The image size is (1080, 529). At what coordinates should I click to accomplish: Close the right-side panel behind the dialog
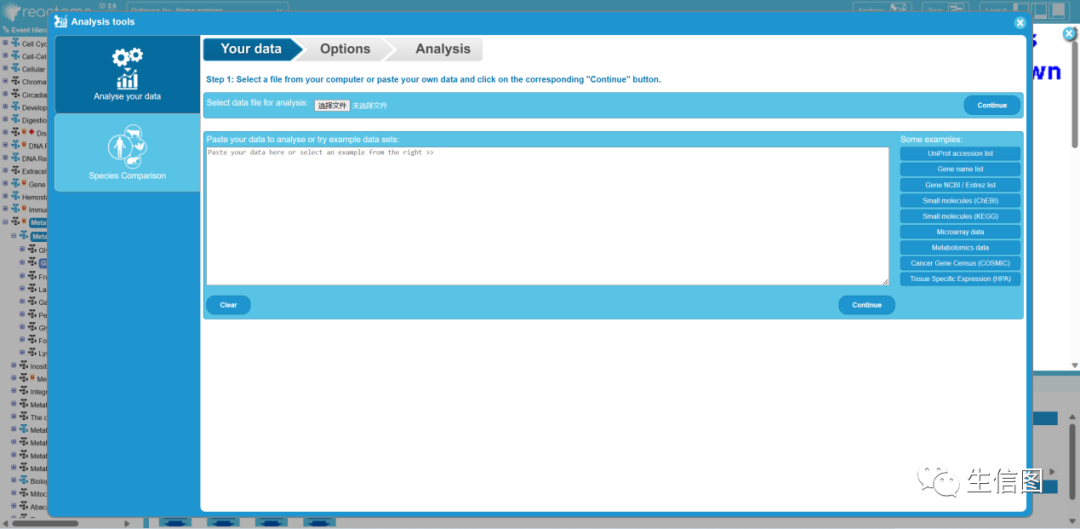coord(1069,34)
